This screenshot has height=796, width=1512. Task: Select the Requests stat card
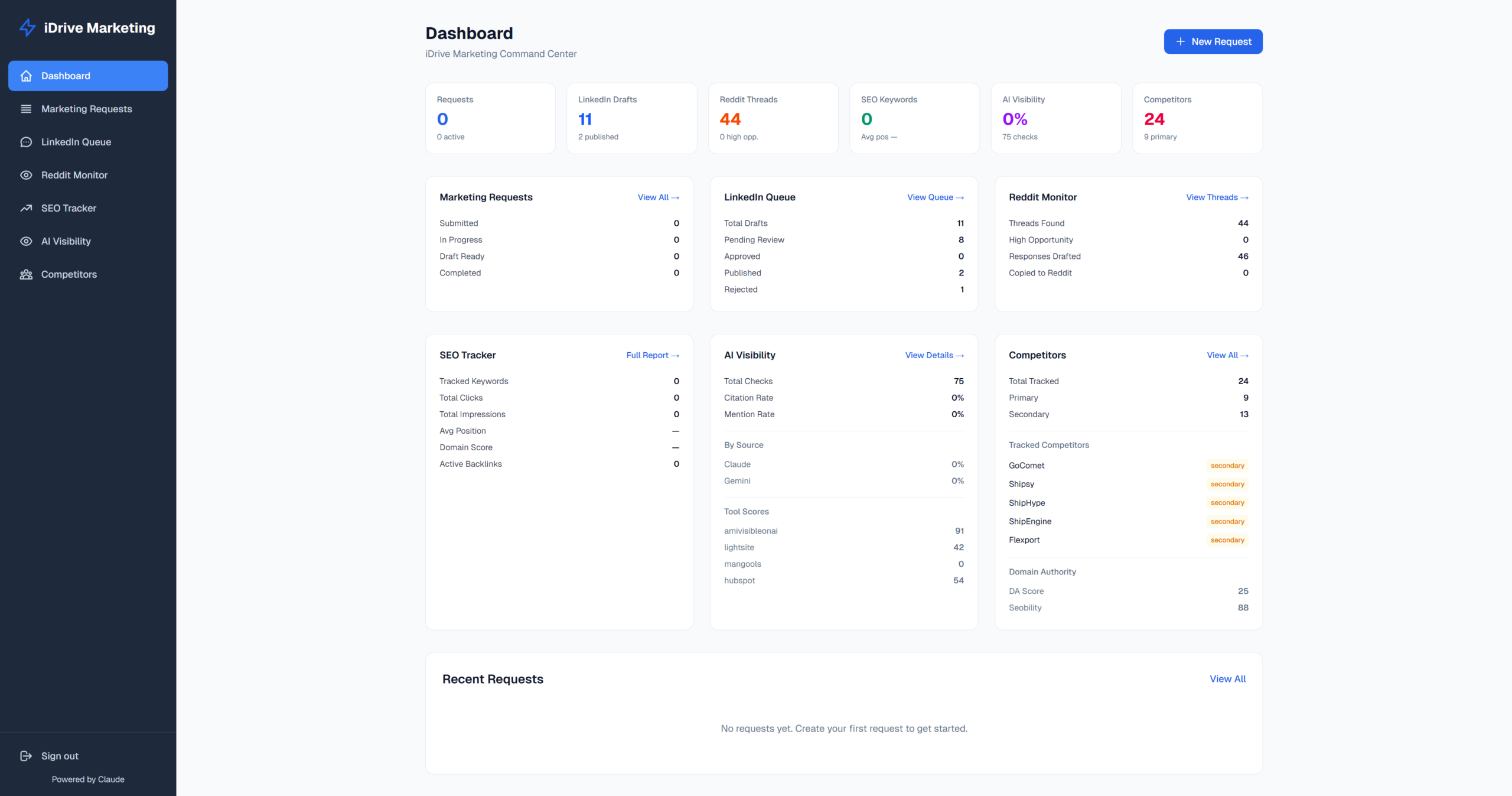tap(490, 118)
